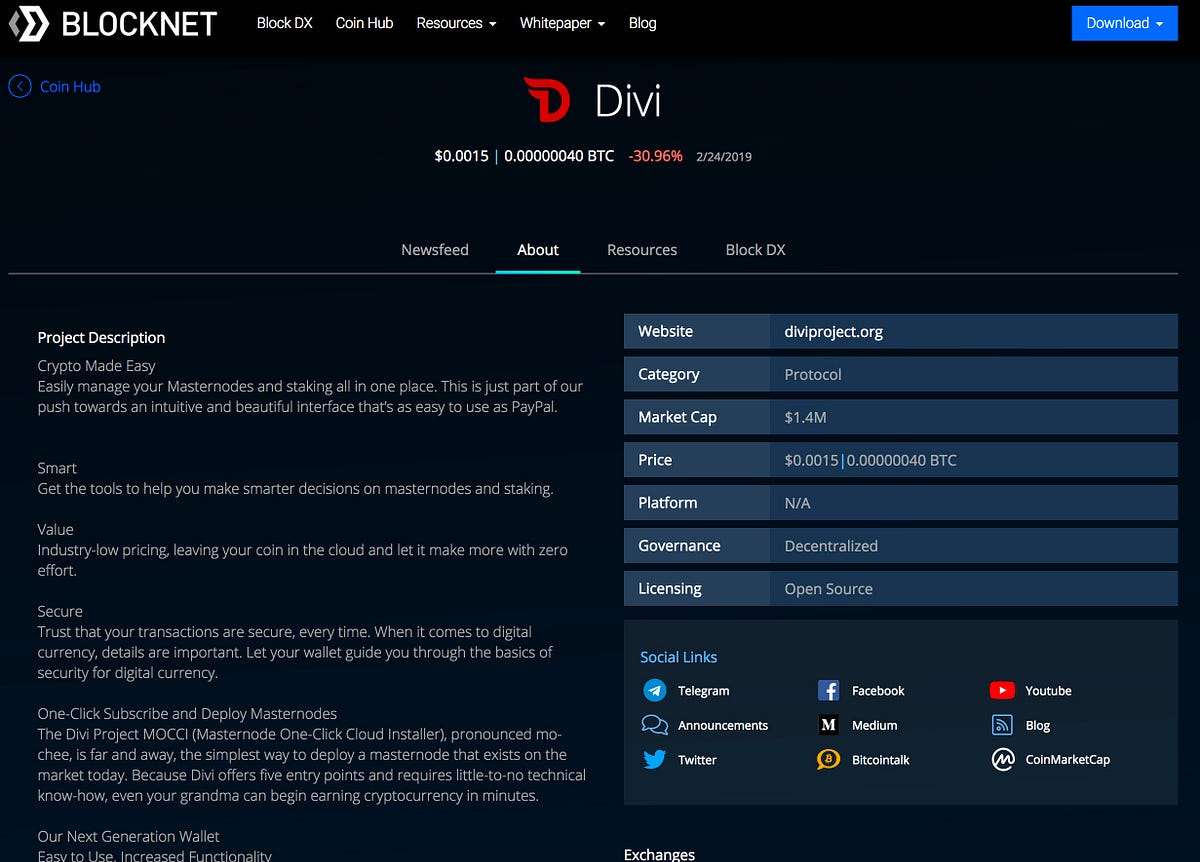Click the 0.00000040 BTC header value
This screenshot has width=1200, height=862.
pos(559,156)
